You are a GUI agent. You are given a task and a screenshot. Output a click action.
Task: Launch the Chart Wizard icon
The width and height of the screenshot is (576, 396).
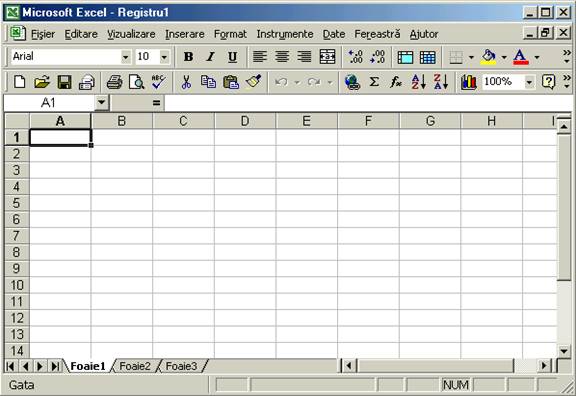pos(469,82)
